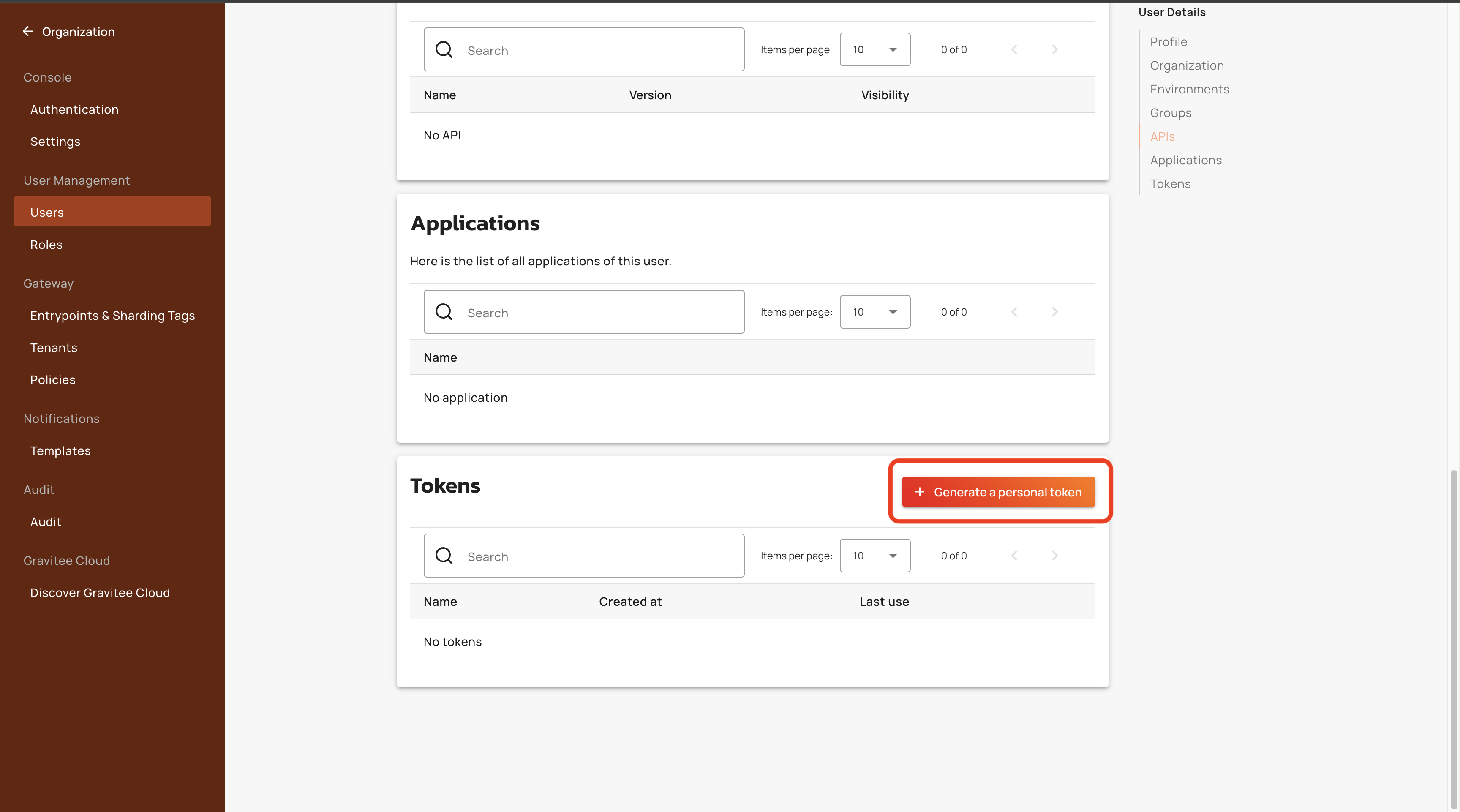Viewport: 1460px width, 812px height.
Task: Click the plus icon on Generate token button
Action: click(919, 492)
